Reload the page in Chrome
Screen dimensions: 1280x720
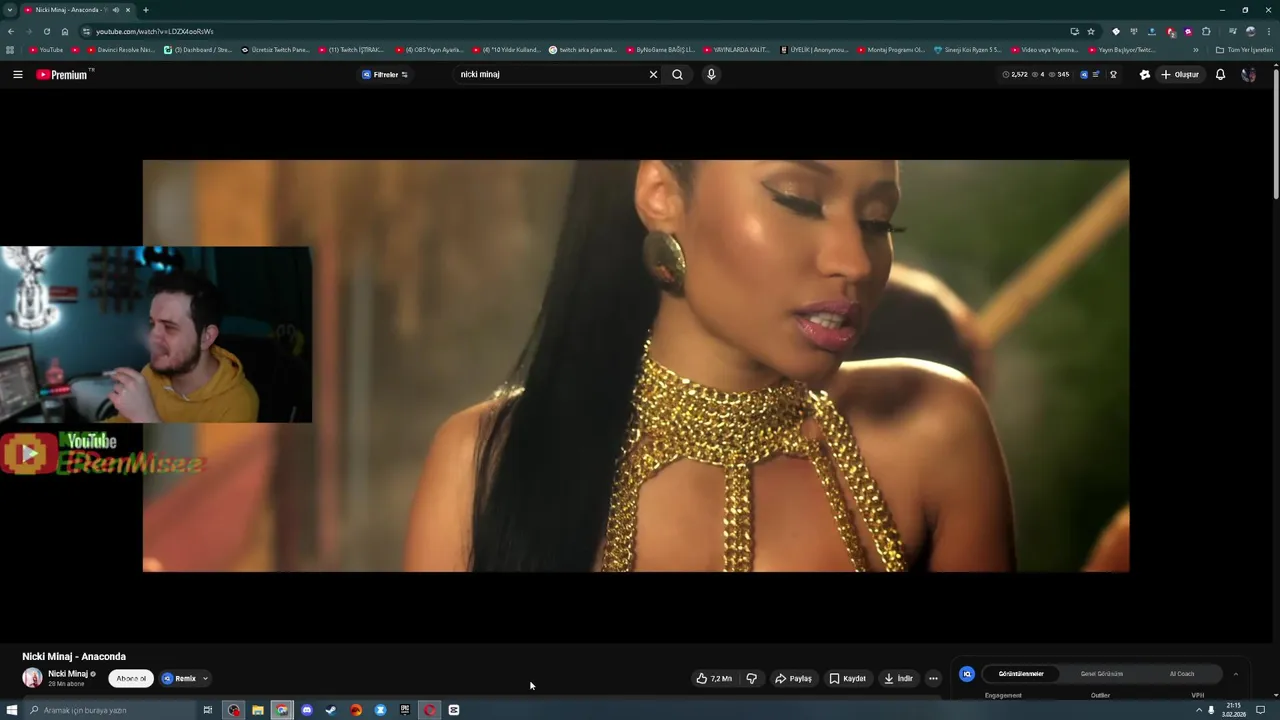pyautogui.click(x=46, y=31)
